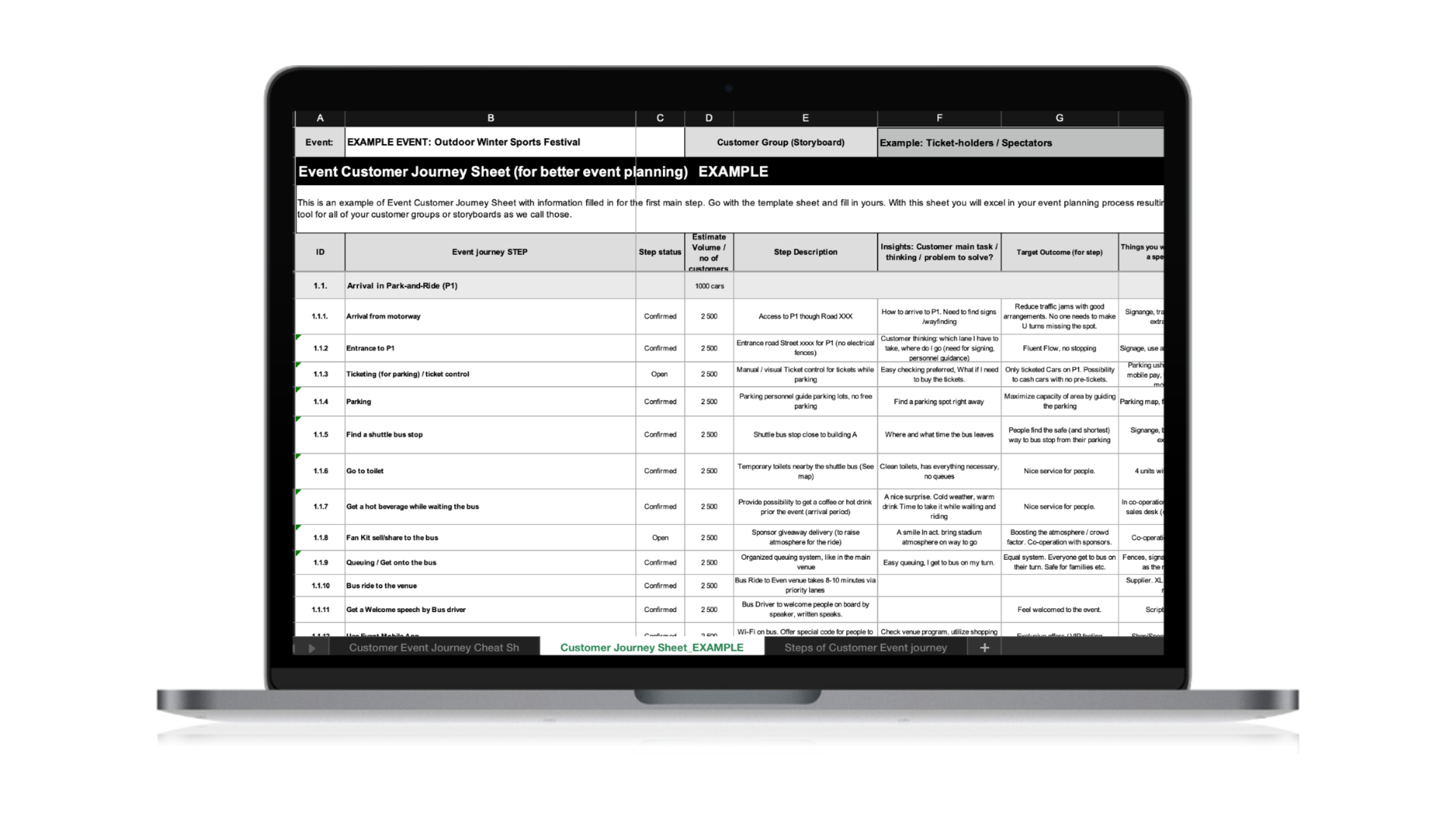Open the Customer Event Journey Cheat Sh tab

[434, 648]
